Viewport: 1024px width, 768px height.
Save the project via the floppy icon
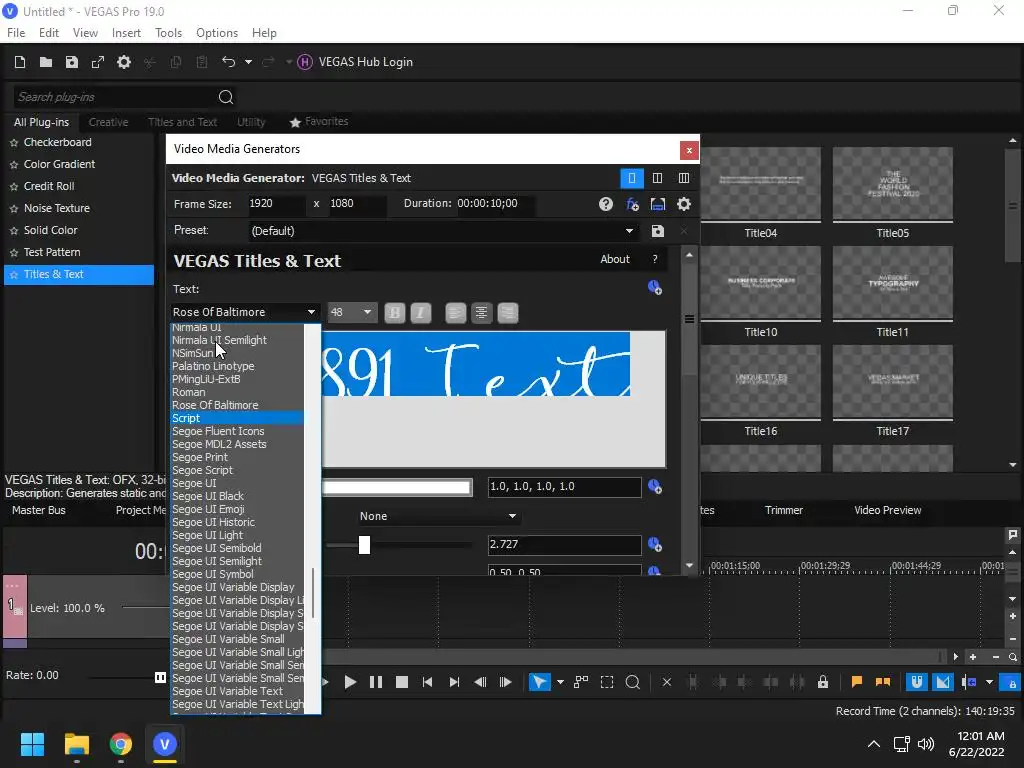72,62
